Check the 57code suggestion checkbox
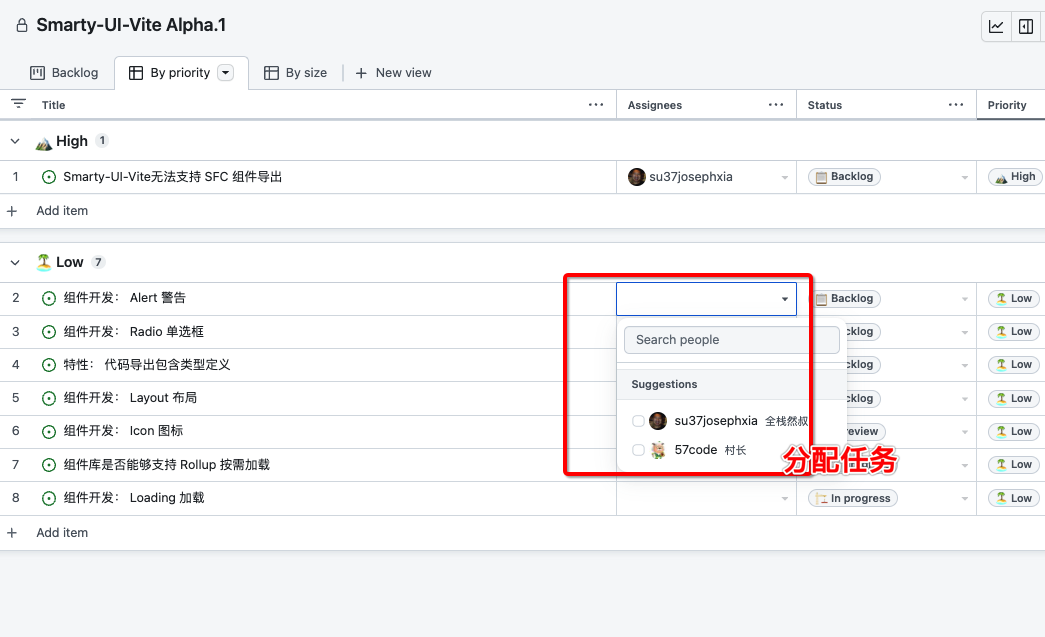The image size is (1045, 637). 638,450
